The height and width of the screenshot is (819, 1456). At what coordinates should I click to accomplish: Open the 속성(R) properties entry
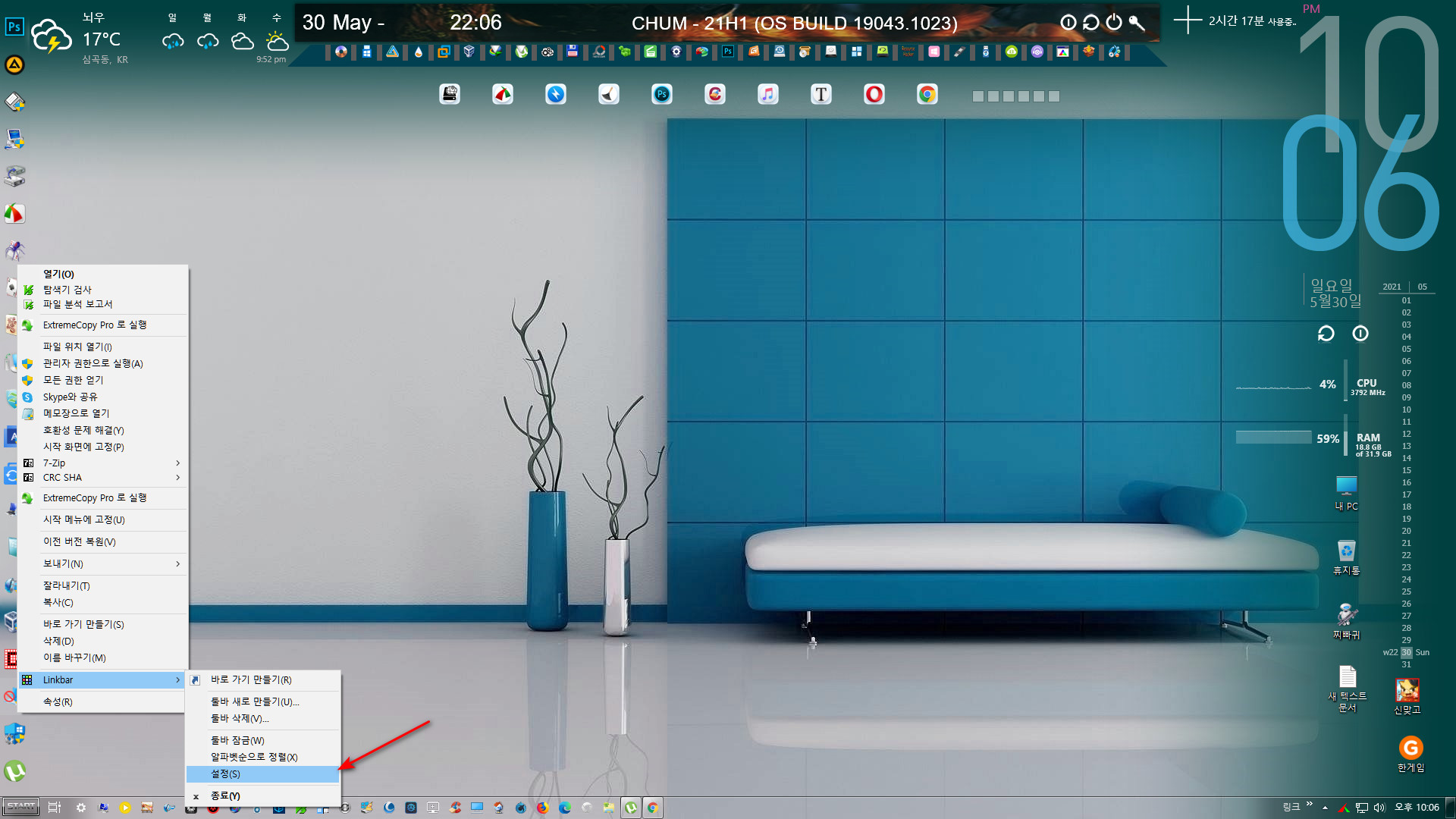pos(102,701)
